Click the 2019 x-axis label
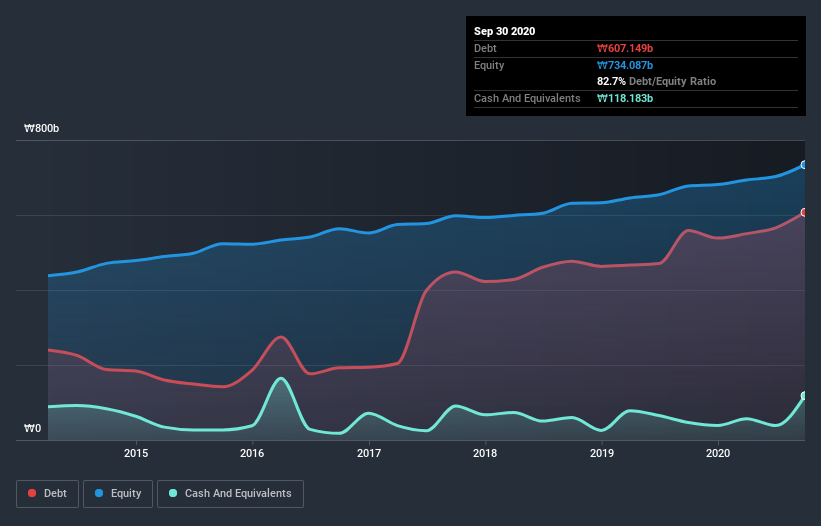The height and width of the screenshot is (526, 821). click(602, 453)
